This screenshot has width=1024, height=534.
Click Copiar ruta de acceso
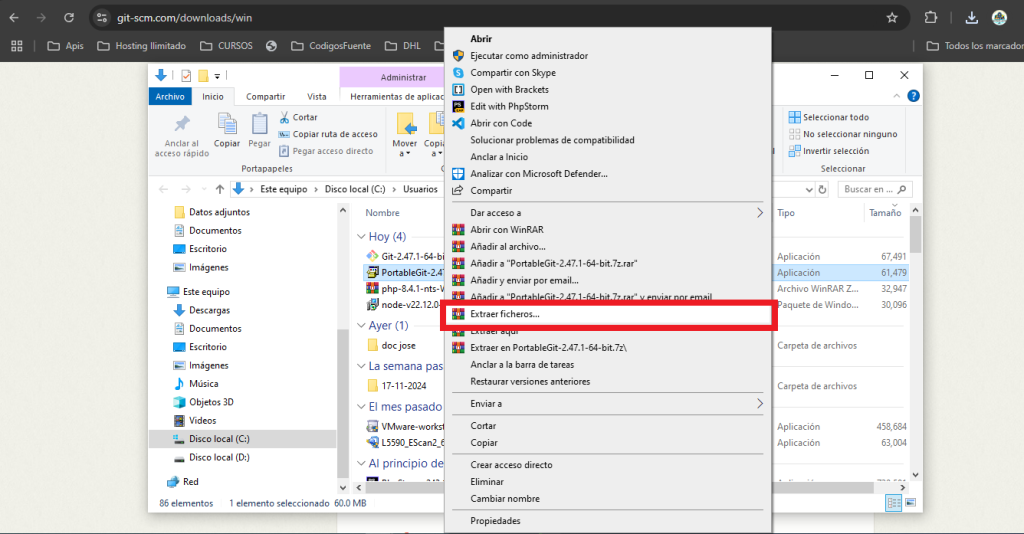coord(328,134)
